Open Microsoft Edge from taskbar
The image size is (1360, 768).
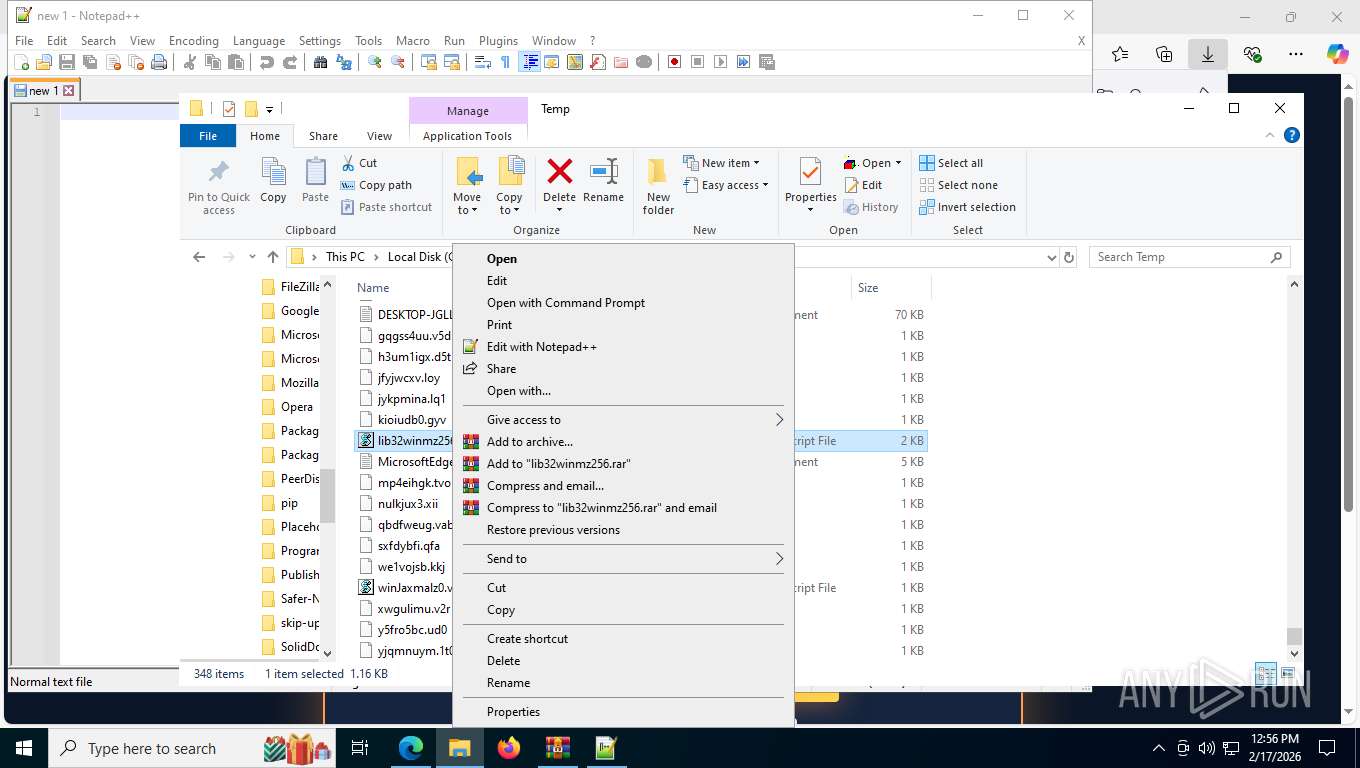click(x=411, y=748)
